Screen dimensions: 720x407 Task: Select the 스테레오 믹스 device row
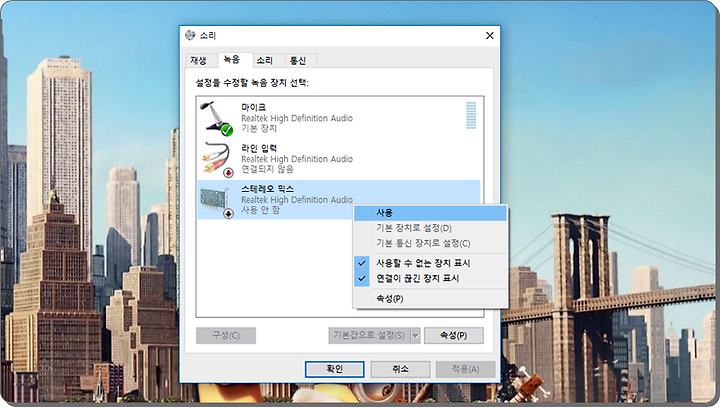tap(339, 200)
